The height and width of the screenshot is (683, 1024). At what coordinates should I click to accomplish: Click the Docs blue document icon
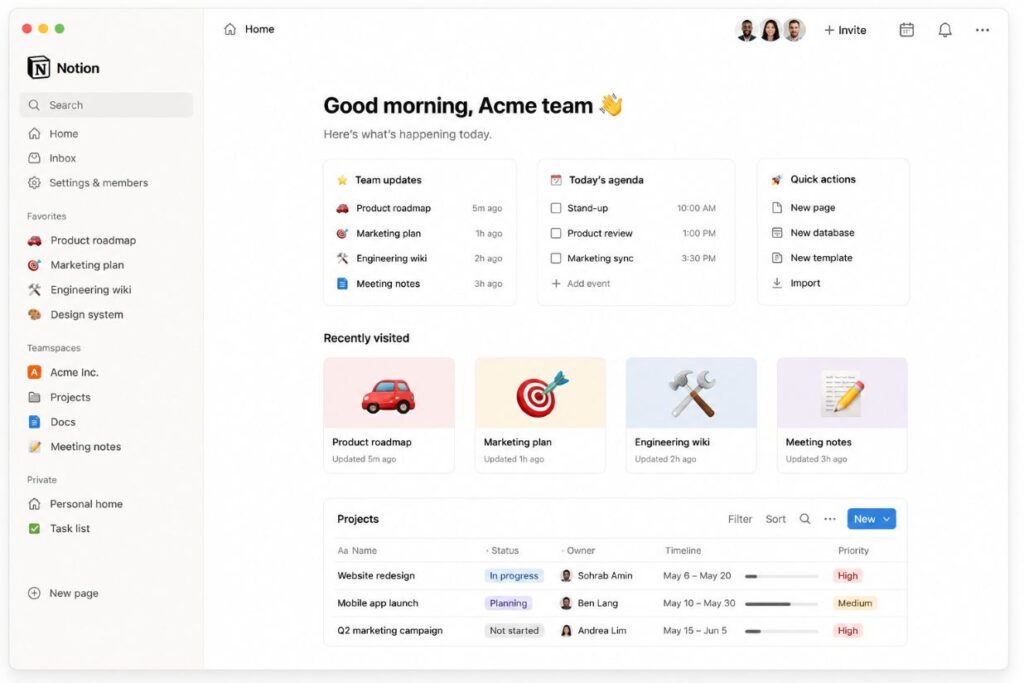[35, 422]
